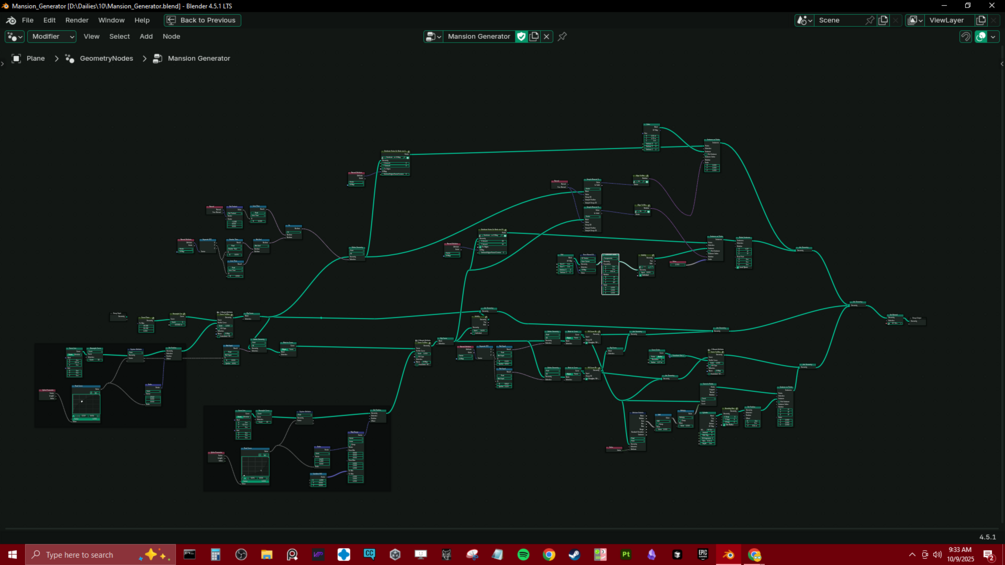Toggle the node editor pin icon
This screenshot has height=565, width=1005.
coord(562,37)
